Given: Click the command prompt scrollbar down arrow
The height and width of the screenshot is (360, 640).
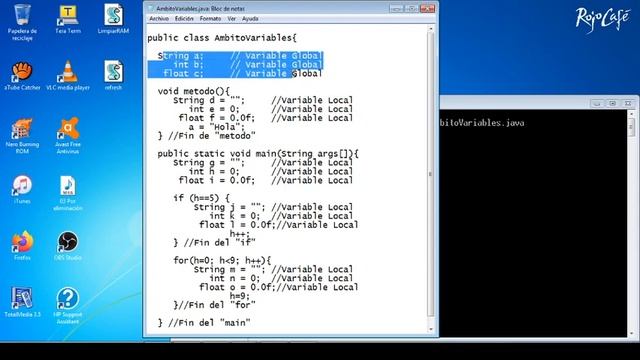Looking at the screenshot, I should [x=631, y=333].
